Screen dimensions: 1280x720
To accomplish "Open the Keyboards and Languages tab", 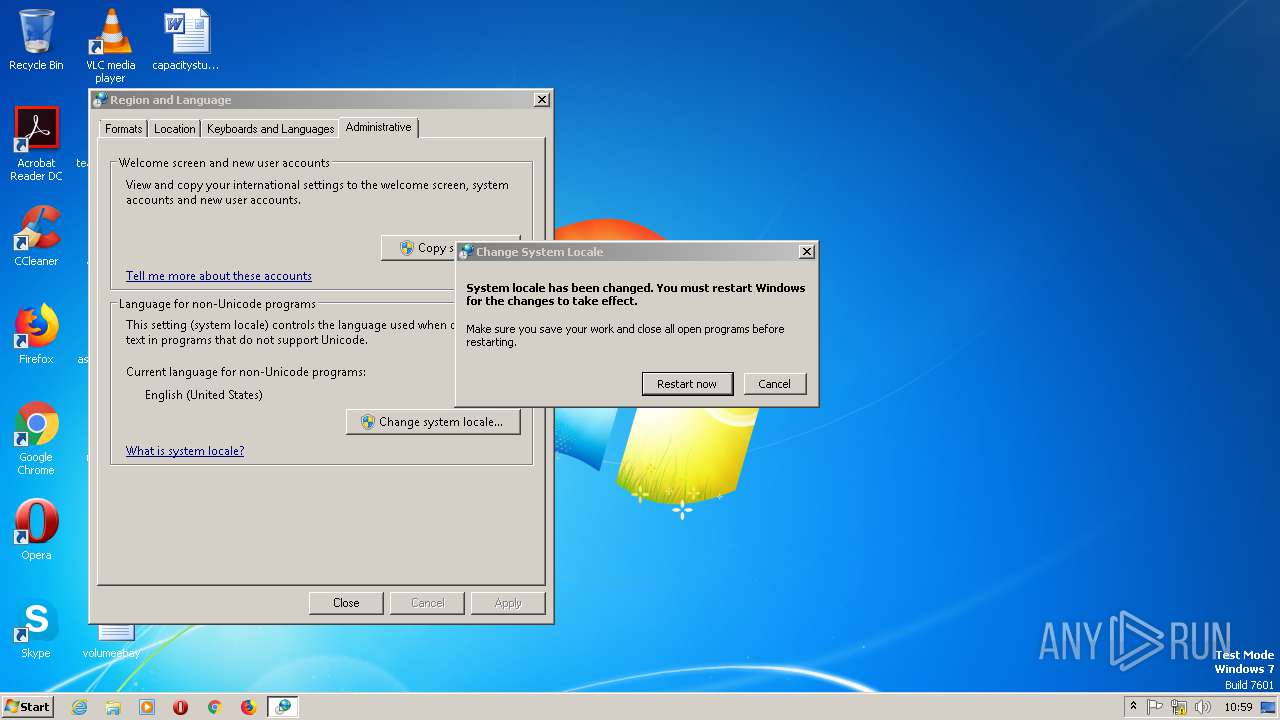I will pos(270,129).
